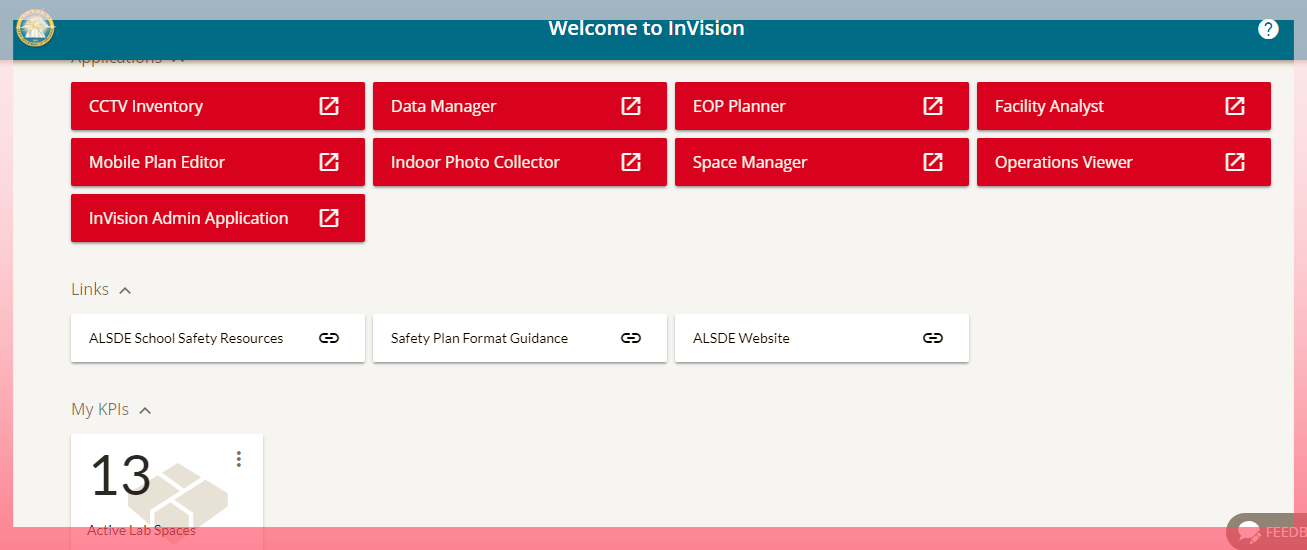The image size is (1307, 550).
Task: Open the EOP Planner application
Action: click(x=822, y=106)
